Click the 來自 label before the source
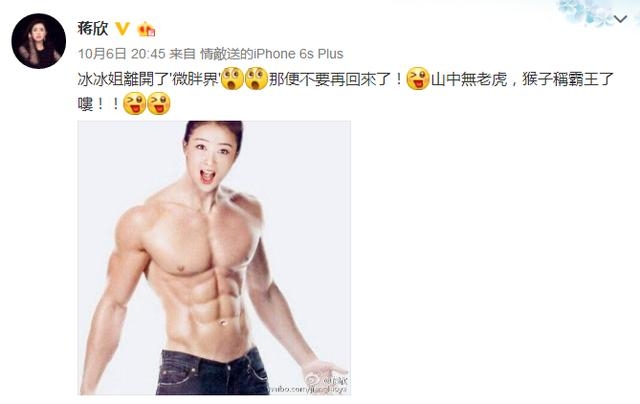 (182, 53)
